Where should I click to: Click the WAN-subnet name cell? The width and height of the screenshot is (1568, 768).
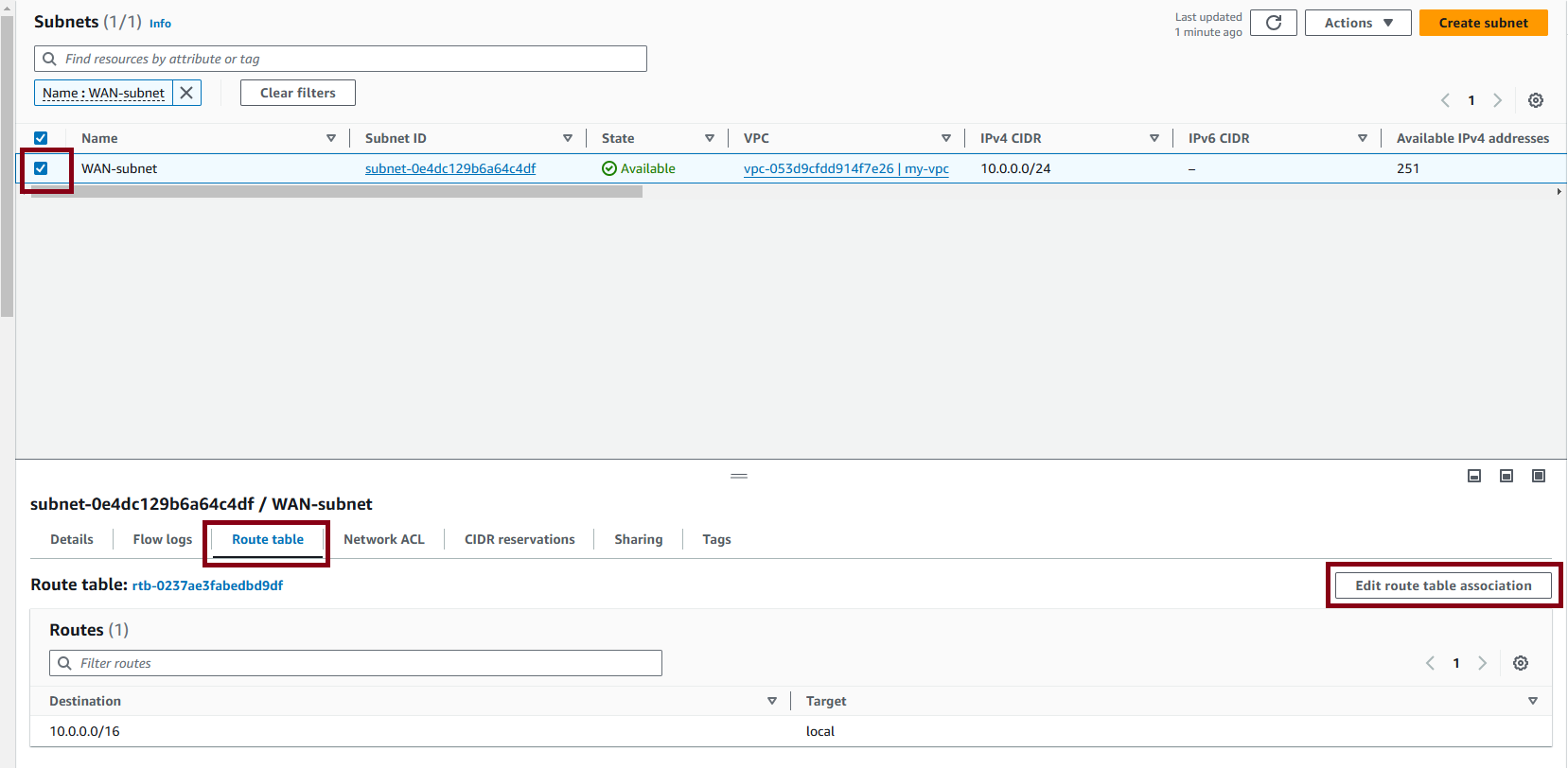119,168
